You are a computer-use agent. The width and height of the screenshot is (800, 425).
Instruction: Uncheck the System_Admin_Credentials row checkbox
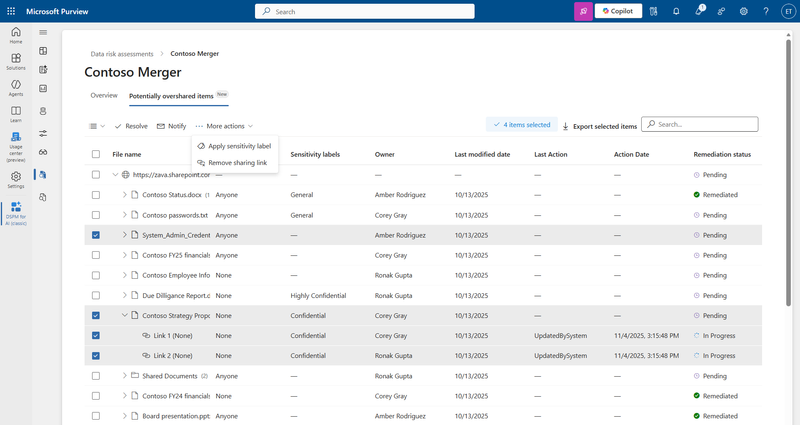point(96,235)
